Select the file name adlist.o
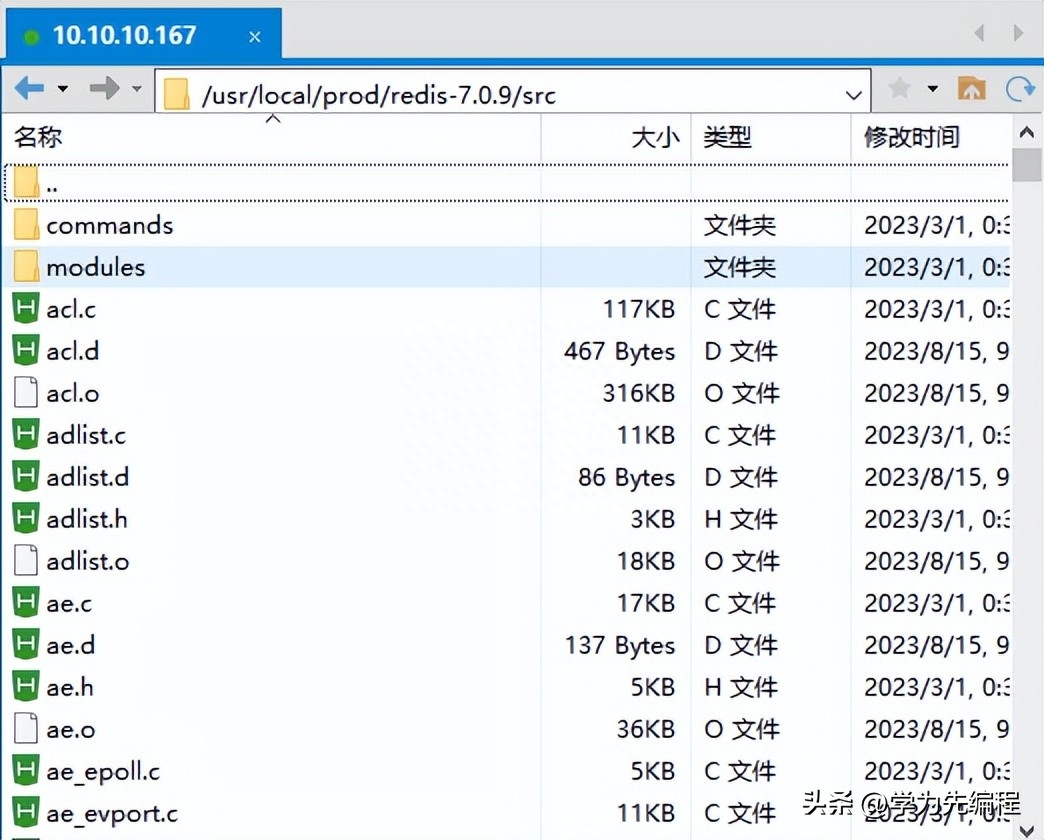Viewport: 1044px width, 840px height. coord(88,562)
